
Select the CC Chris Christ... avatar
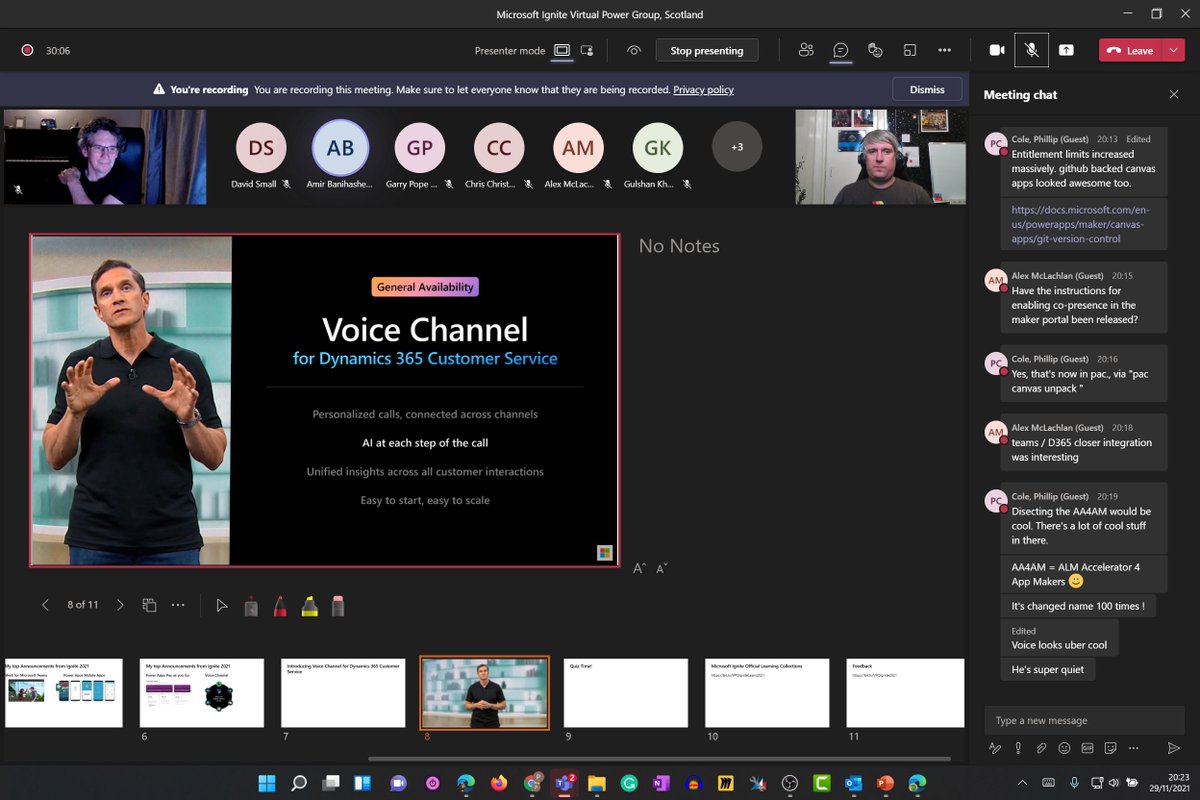coord(499,148)
